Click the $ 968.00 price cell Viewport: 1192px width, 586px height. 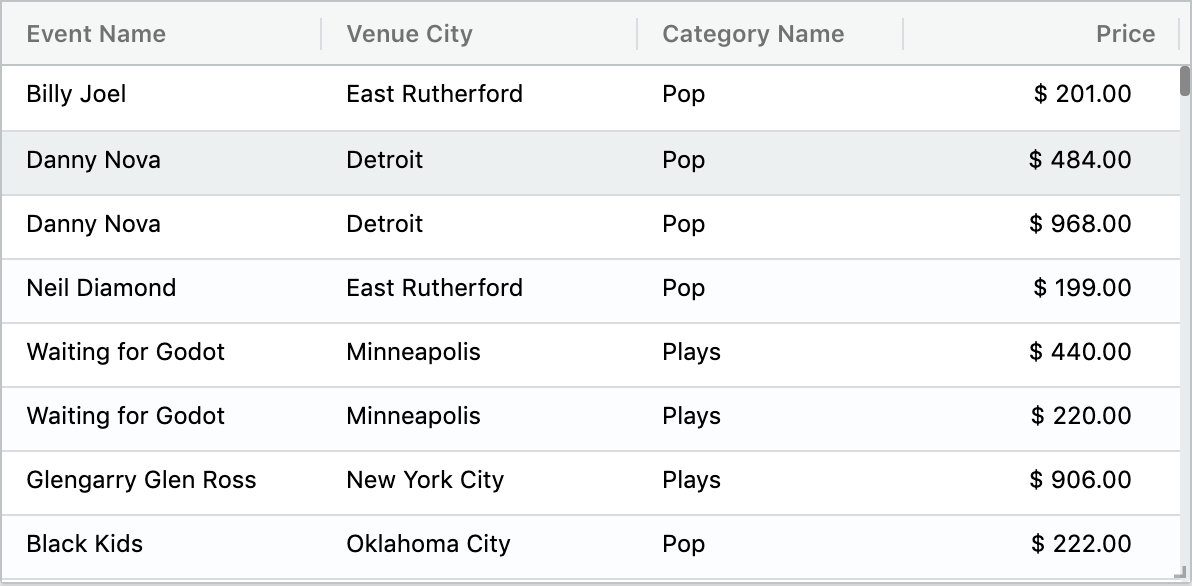[x=1080, y=224]
